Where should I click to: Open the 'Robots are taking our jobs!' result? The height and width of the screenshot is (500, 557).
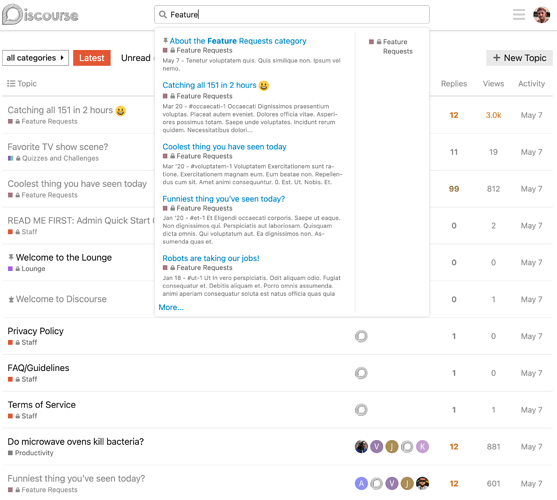point(211,258)
